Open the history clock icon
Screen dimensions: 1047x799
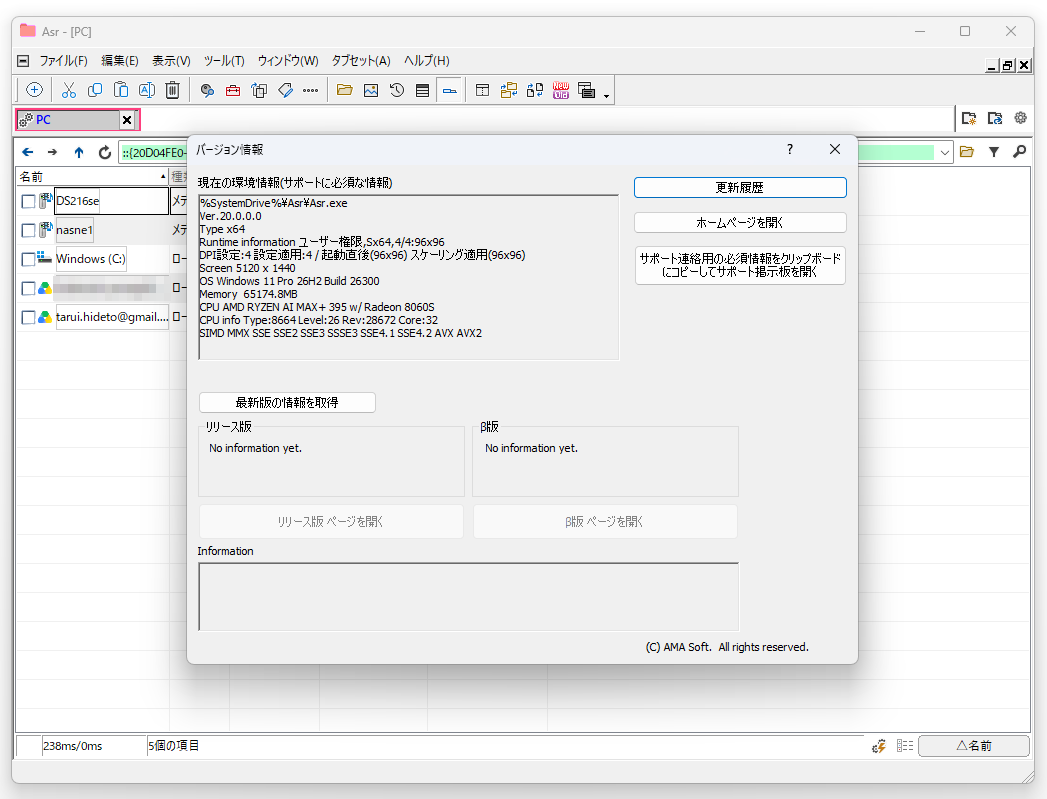(397, 90)
